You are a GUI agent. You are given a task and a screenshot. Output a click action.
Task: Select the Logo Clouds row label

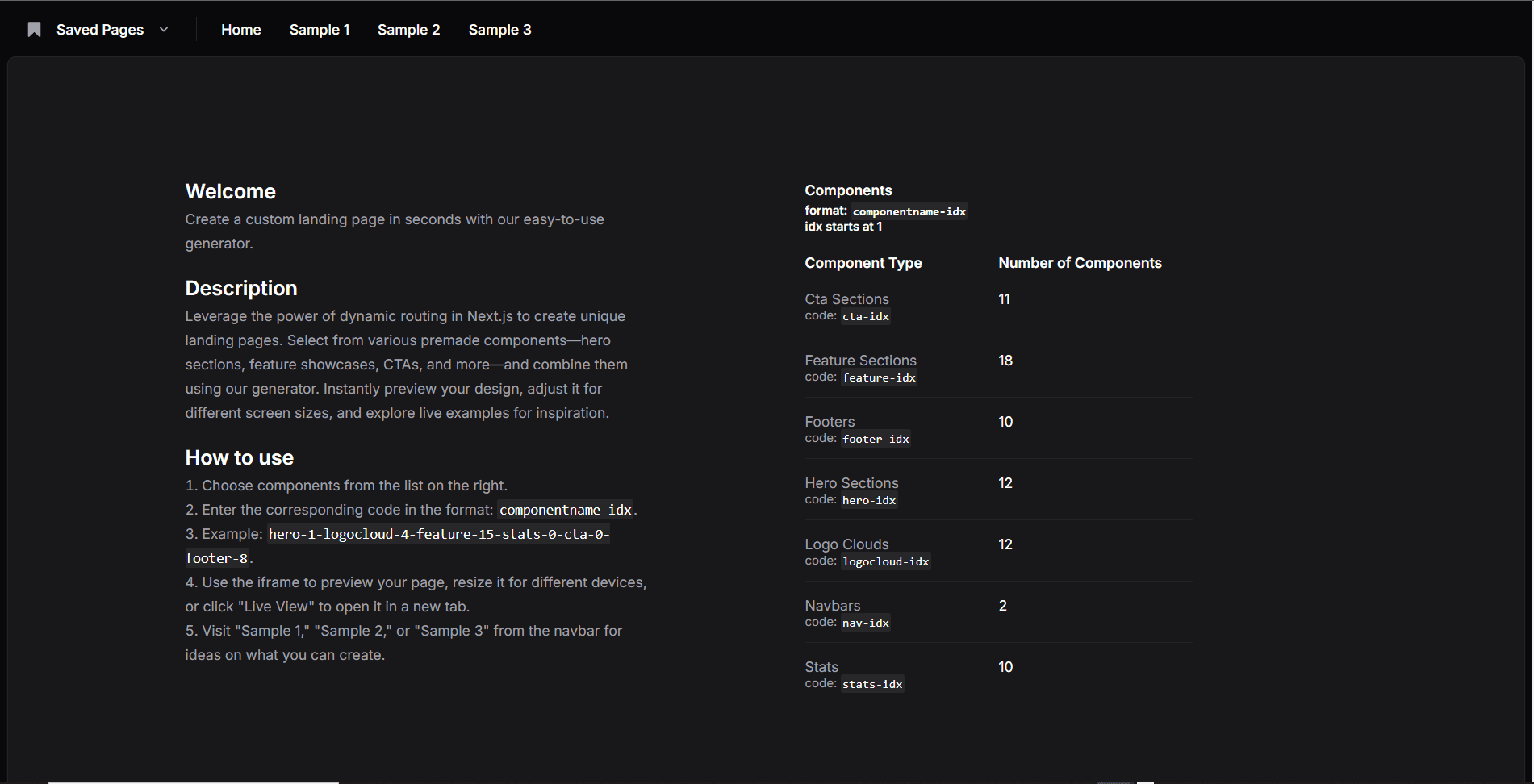click(846, 544)
